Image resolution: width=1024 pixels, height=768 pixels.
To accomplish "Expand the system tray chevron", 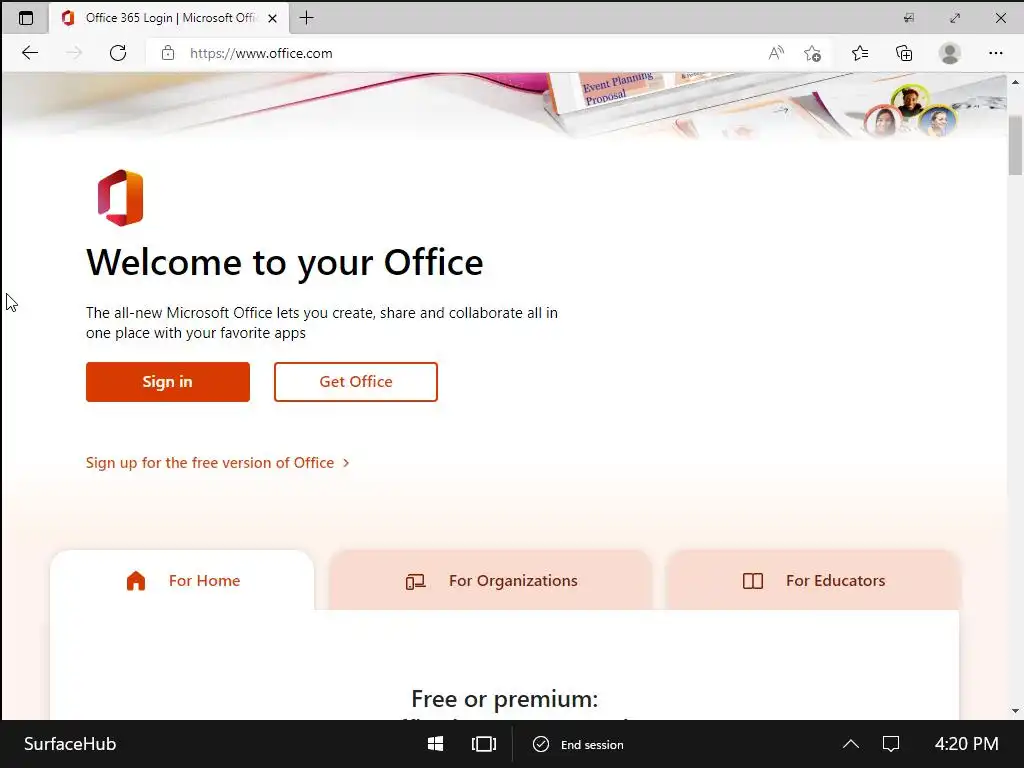I will pos(850,744).
